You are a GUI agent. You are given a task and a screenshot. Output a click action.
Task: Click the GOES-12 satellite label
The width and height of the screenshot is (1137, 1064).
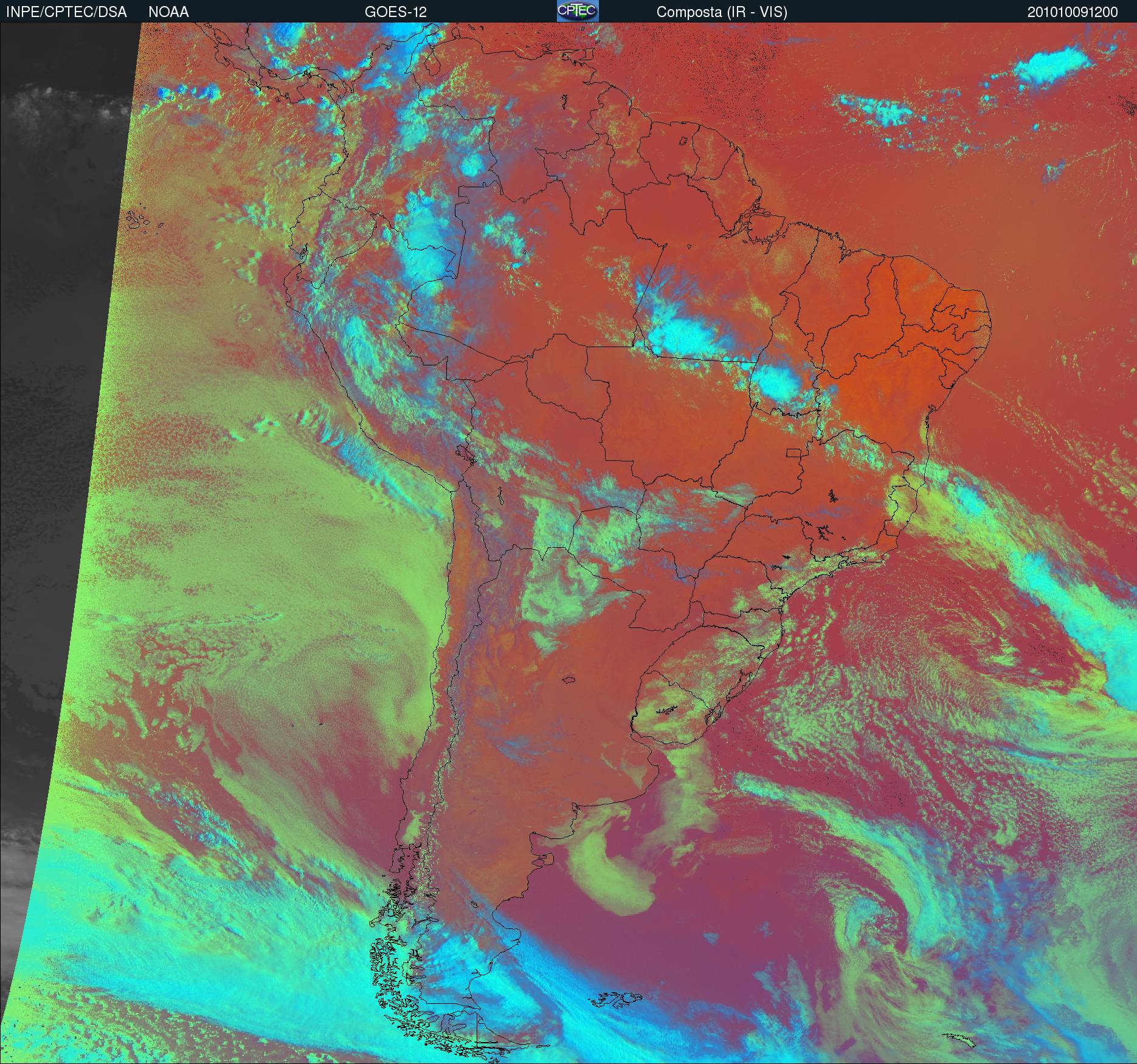click(x=396, y=12)
